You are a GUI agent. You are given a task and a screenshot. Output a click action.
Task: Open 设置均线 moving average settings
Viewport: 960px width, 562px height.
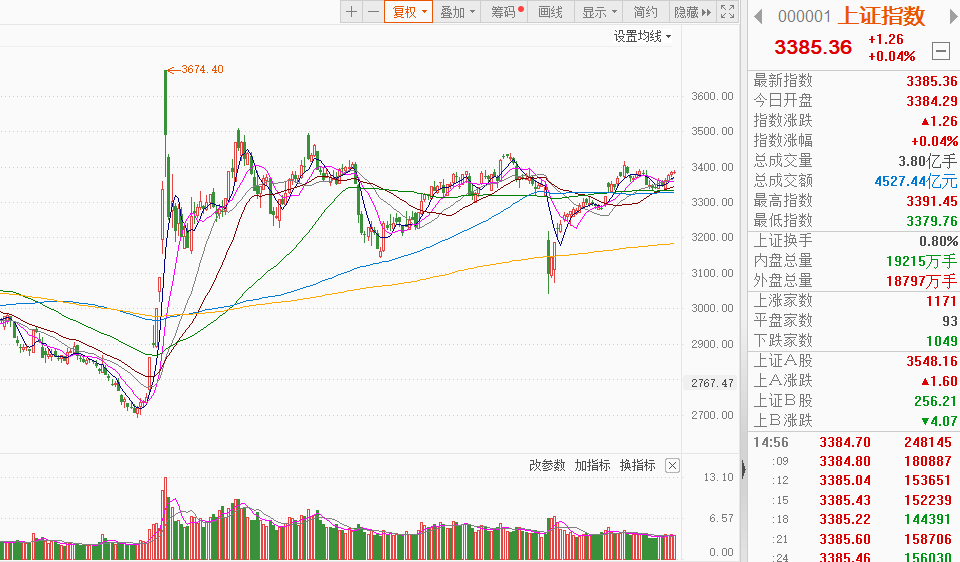[642, 36]
